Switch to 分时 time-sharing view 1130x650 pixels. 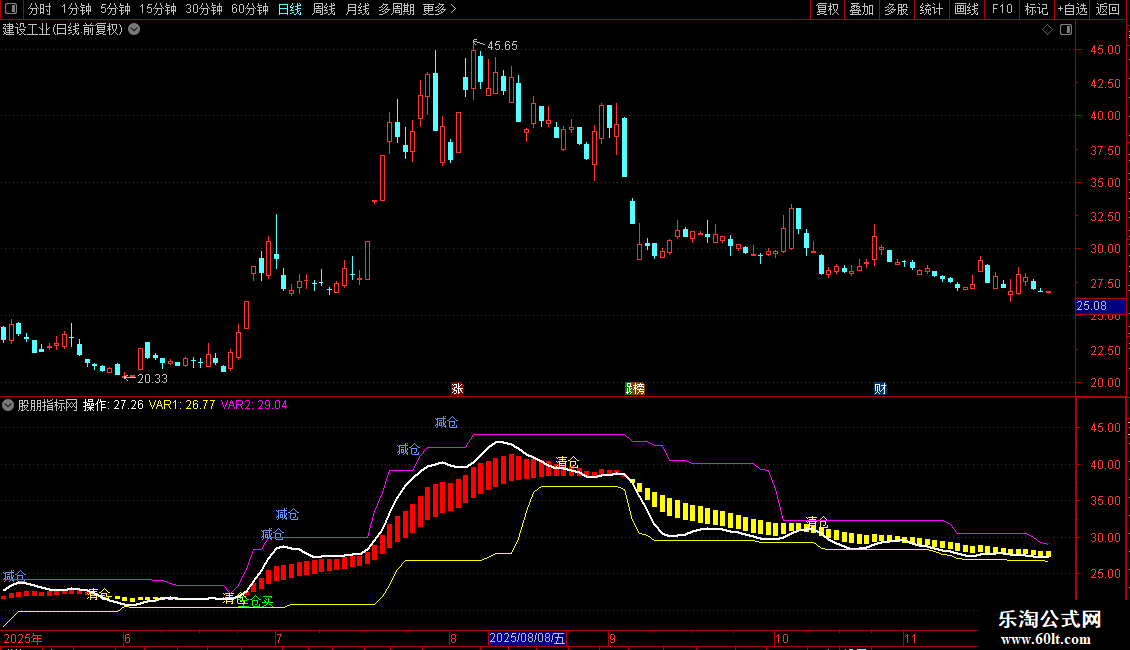coord(40,9)
